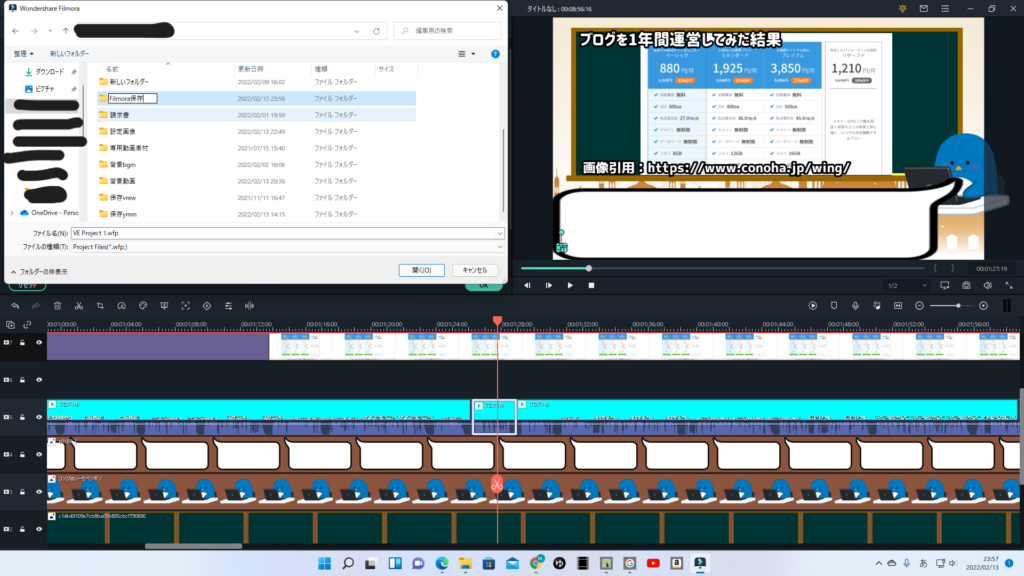Open the preview display settings monitor icon
The image size is (1024, 576).
pyautogui.click(x=945, y=285)
